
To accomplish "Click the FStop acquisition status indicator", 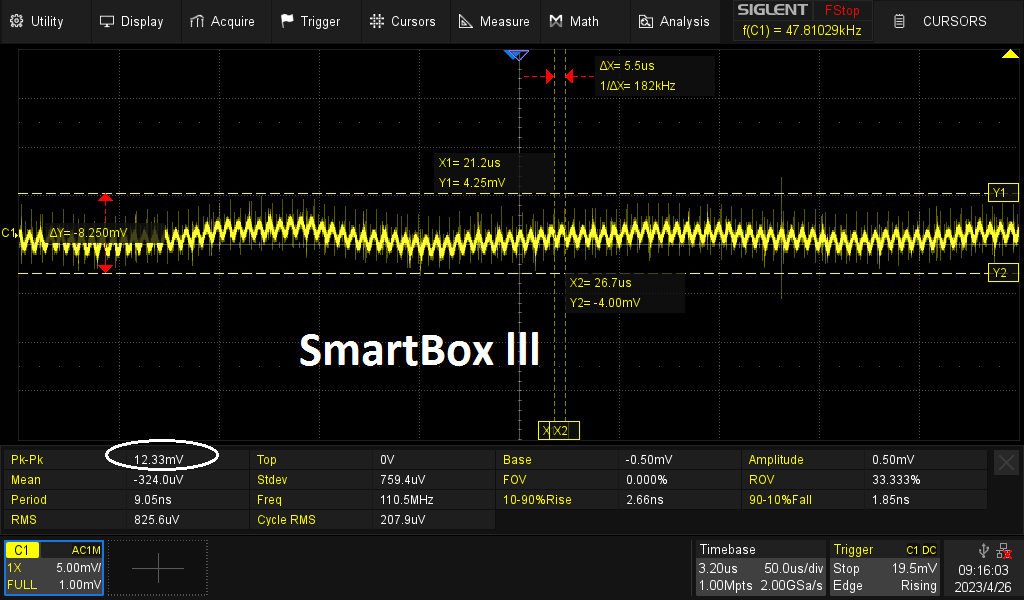I will pyautogui.click(x=842, y=10).
